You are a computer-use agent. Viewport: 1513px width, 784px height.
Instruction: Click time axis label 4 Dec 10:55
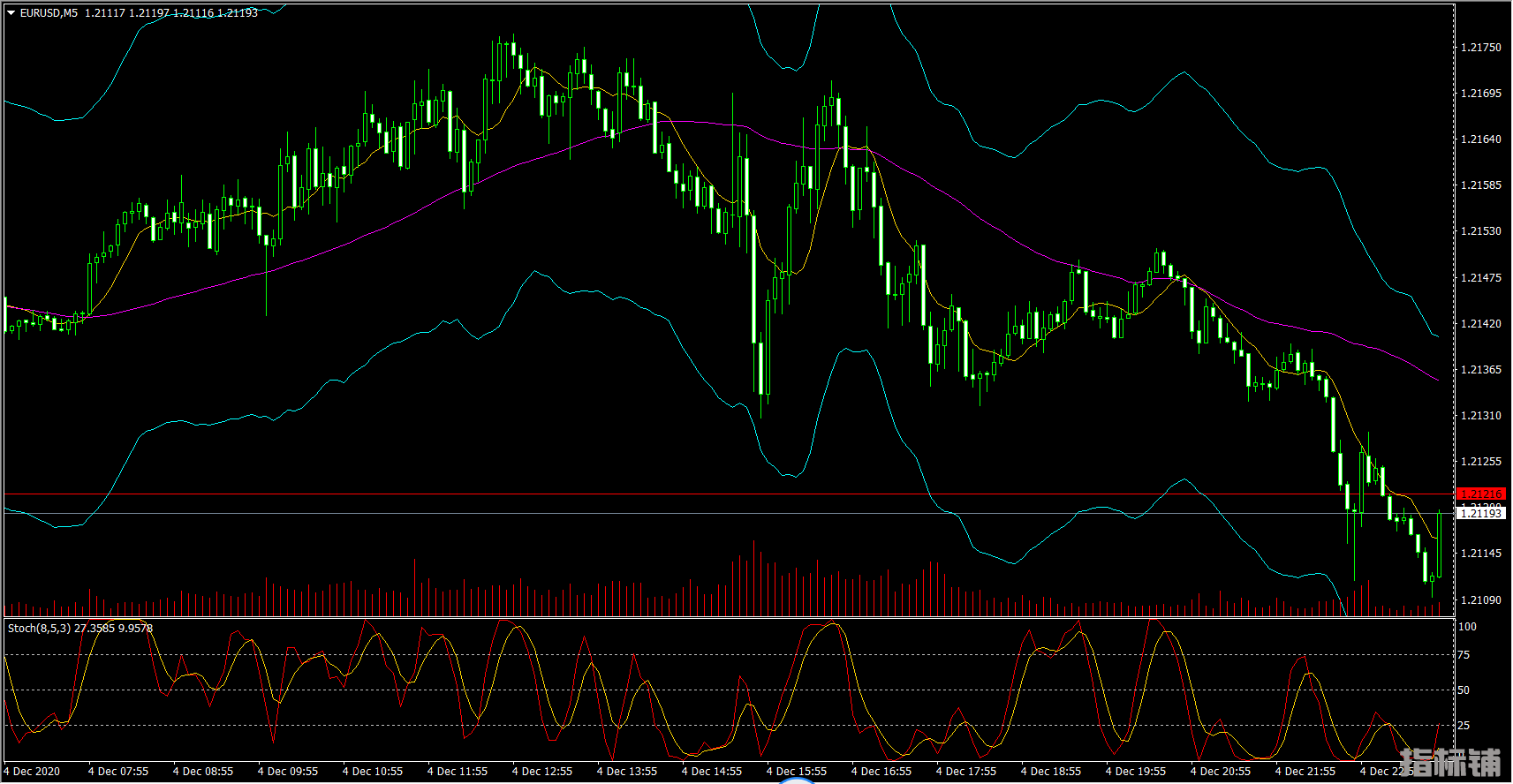click(x=373, y=772)
